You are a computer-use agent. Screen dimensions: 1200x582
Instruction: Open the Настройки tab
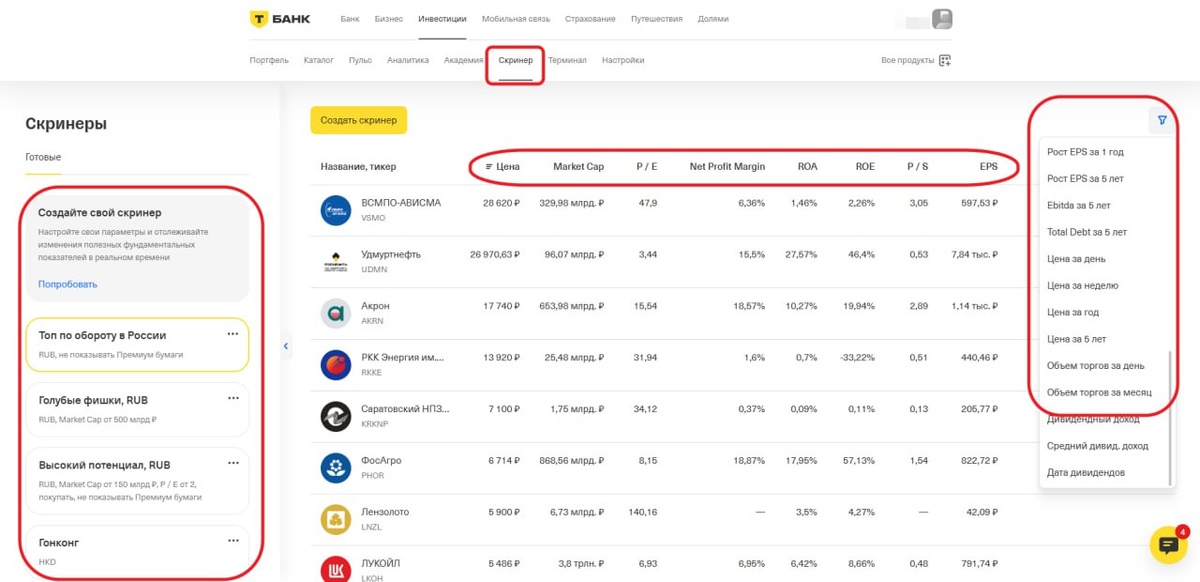[x=623, y=60]
